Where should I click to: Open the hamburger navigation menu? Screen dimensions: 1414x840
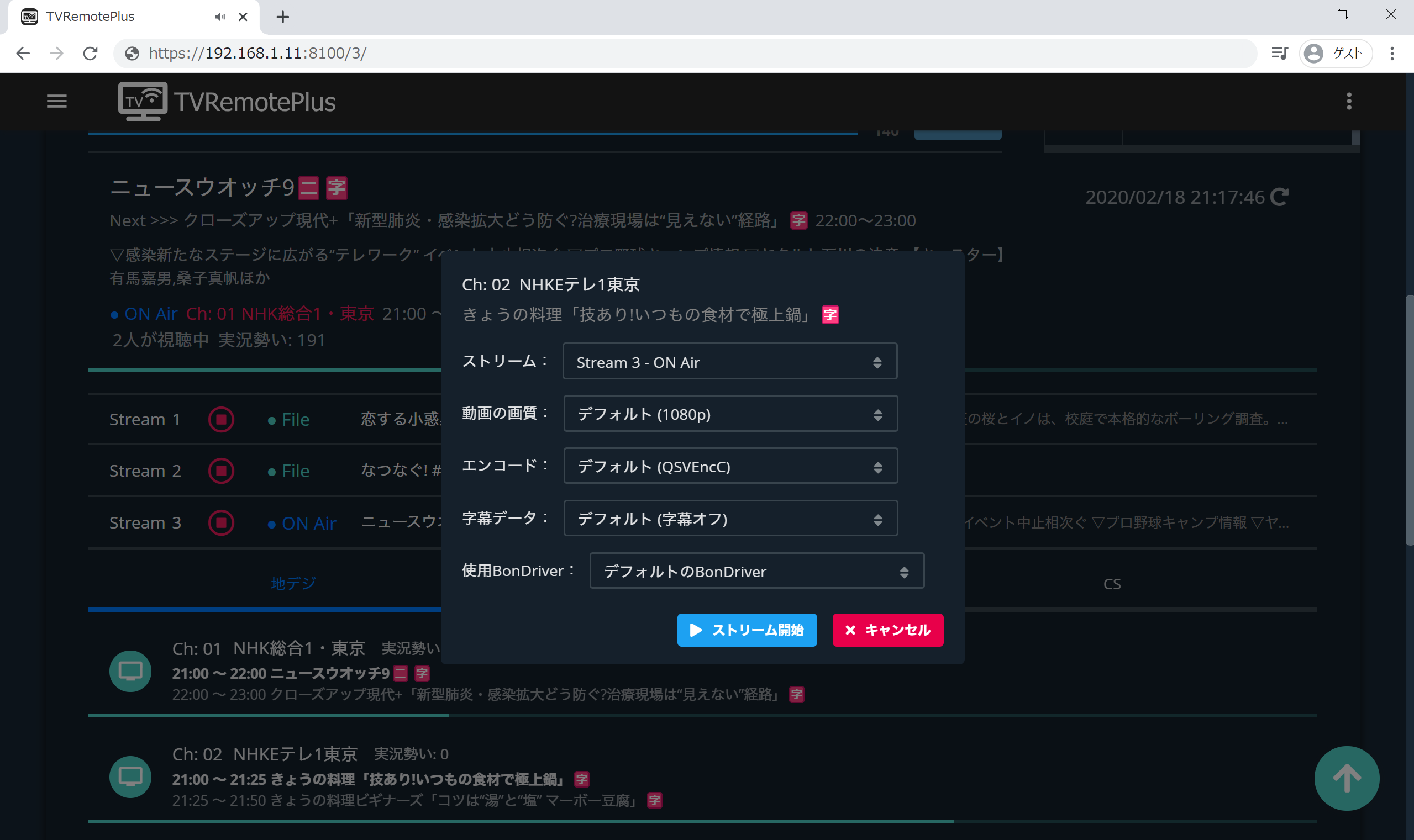pos(56,101)
